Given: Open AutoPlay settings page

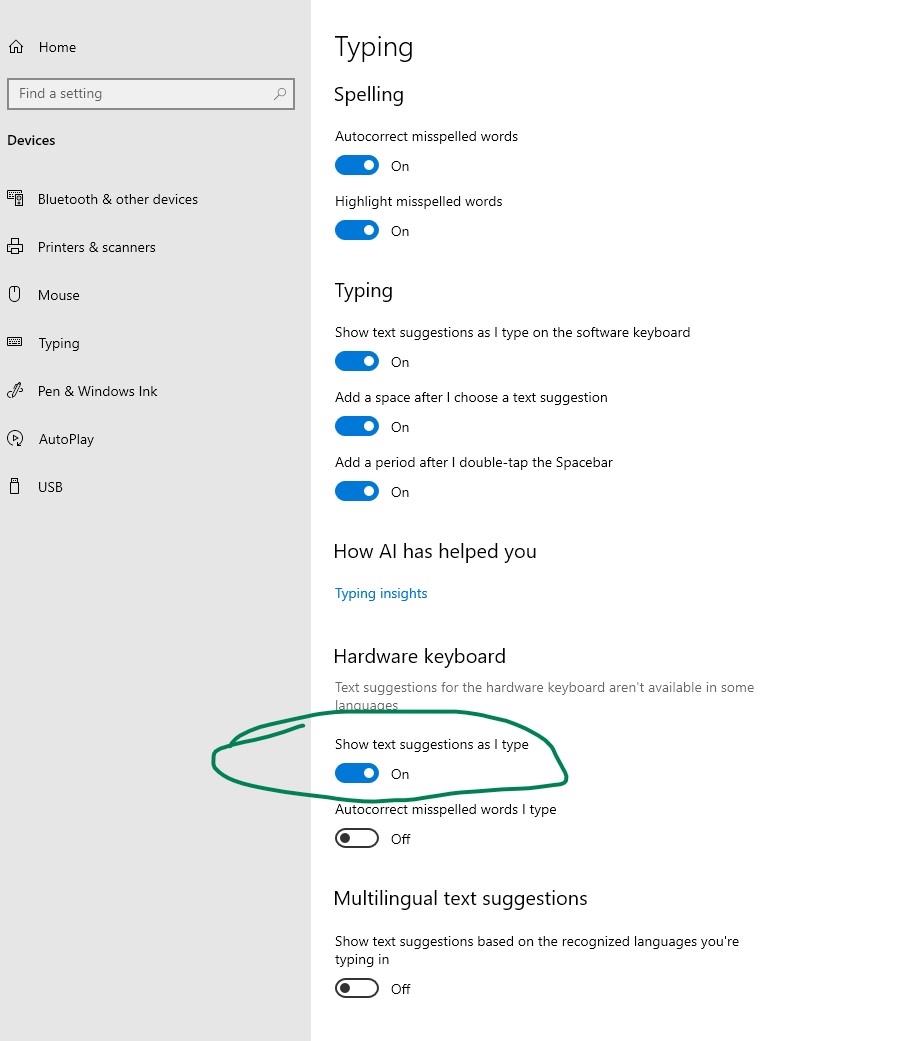Looking at the screenshot, I should 66,440.
